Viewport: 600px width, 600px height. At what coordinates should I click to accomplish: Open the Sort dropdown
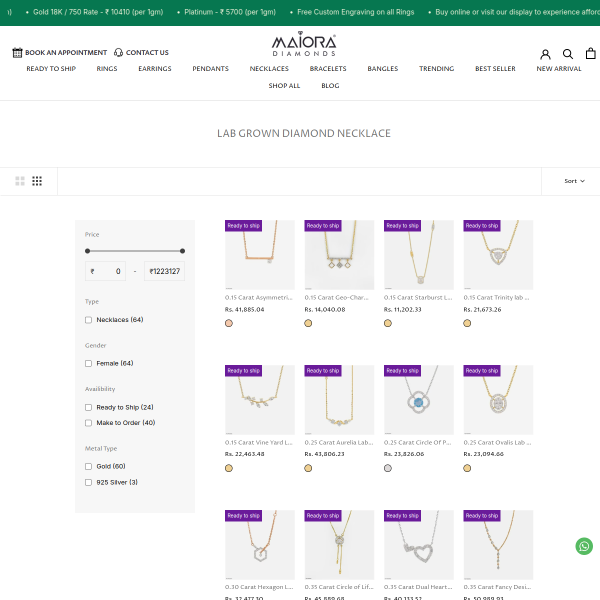click(574, 181)
